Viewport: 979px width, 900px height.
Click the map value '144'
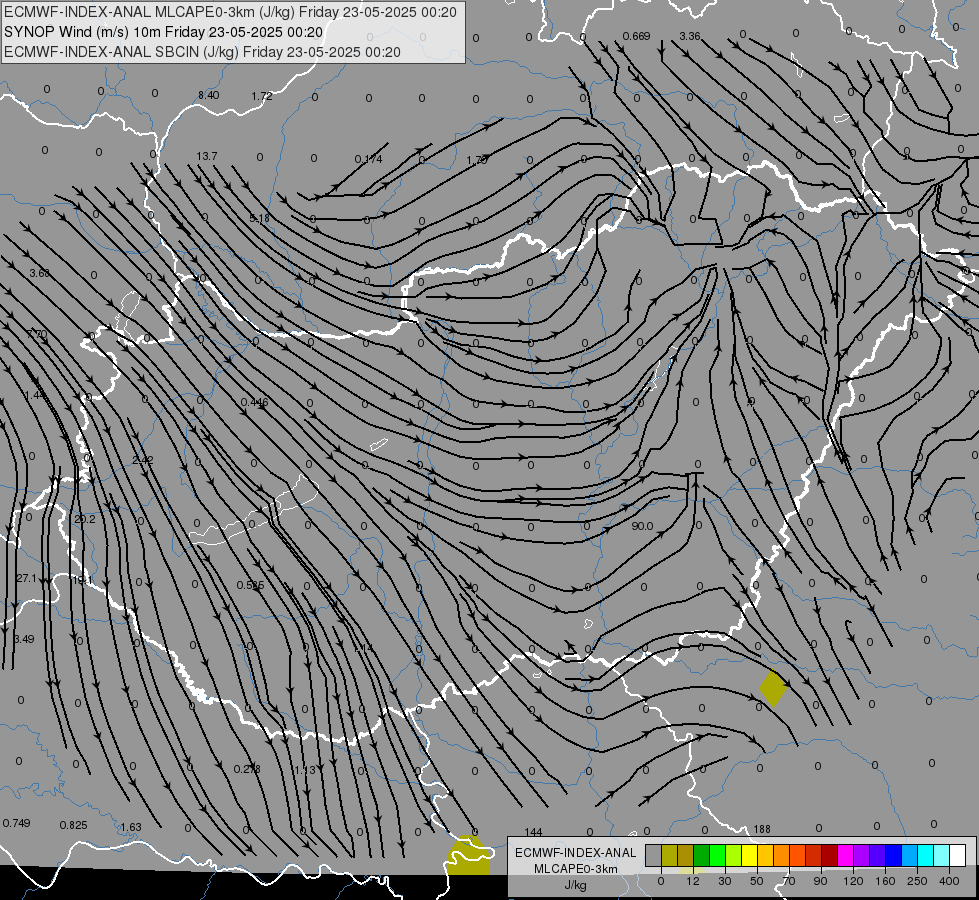533,832
